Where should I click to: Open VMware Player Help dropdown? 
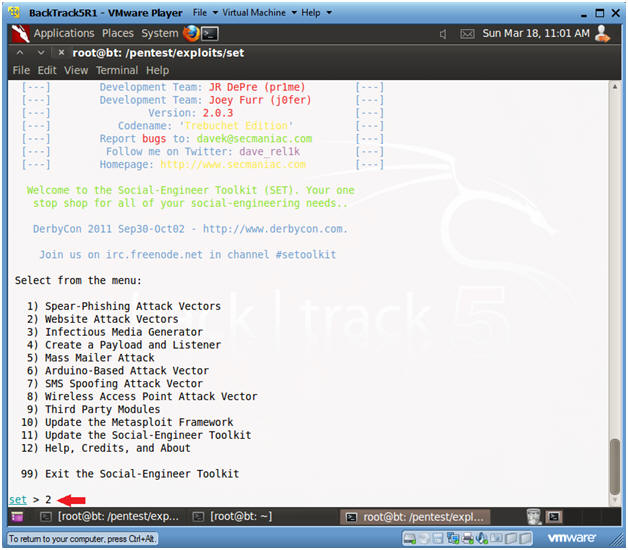pyautogui.click(x=316, y=13)
